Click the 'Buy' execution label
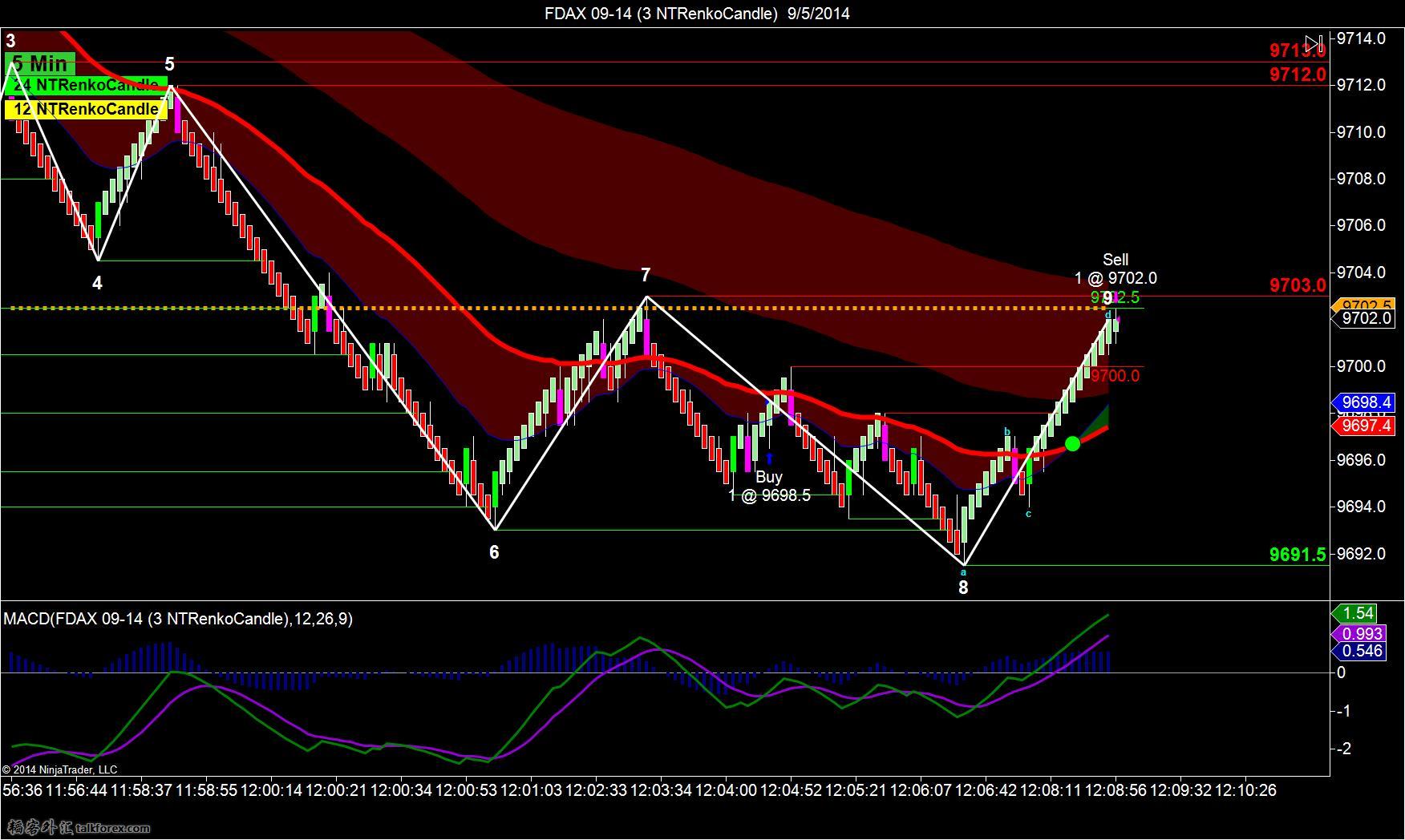This screenshot has width=1405, height=840. (768, 477)
